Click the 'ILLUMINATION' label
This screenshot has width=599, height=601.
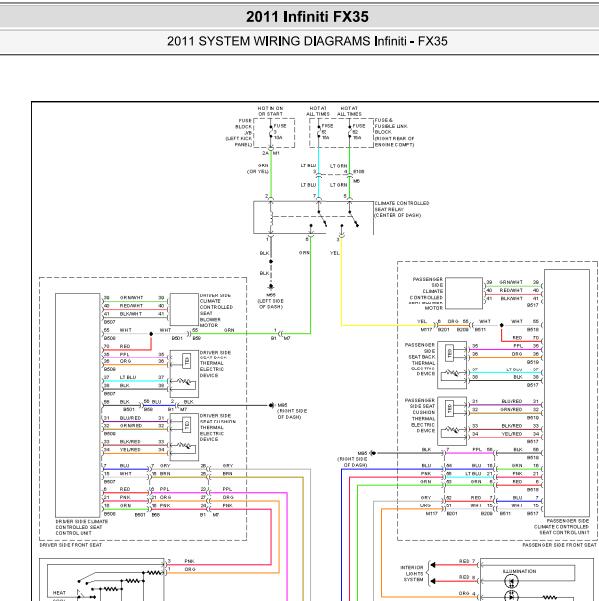tap(519, 571)
